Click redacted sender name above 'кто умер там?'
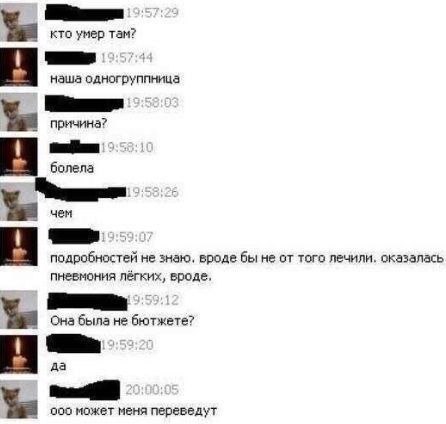Screen dimensions: 446x424 click(x=85, y=13)
